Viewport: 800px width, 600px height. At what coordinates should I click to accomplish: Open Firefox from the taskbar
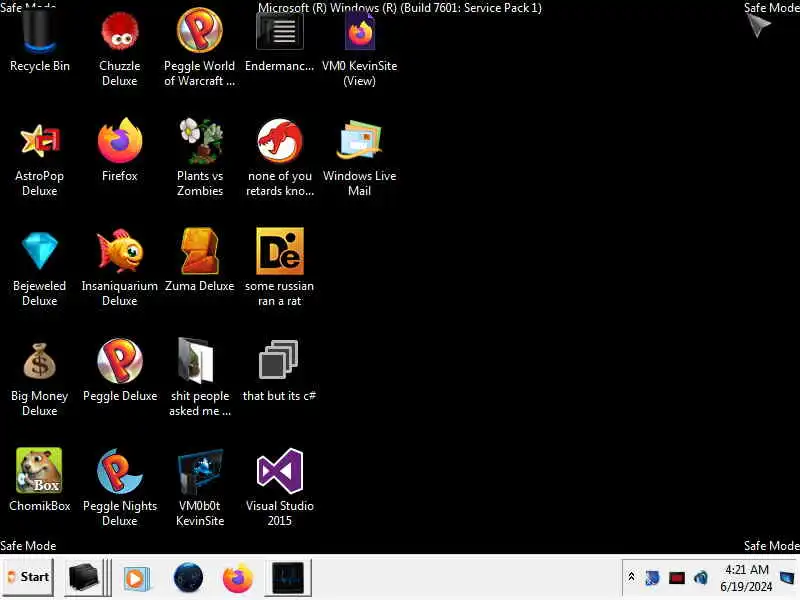coord(238,578)
